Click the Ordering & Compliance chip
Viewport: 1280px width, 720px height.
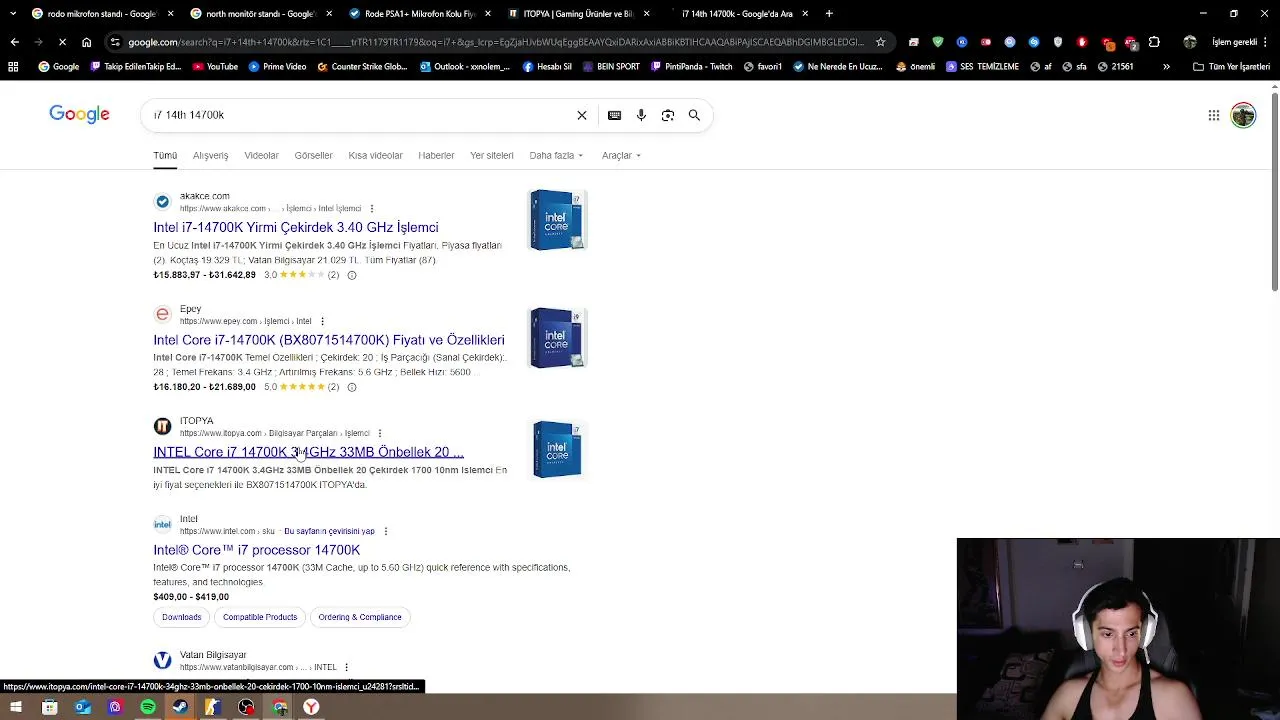(360, 617)
